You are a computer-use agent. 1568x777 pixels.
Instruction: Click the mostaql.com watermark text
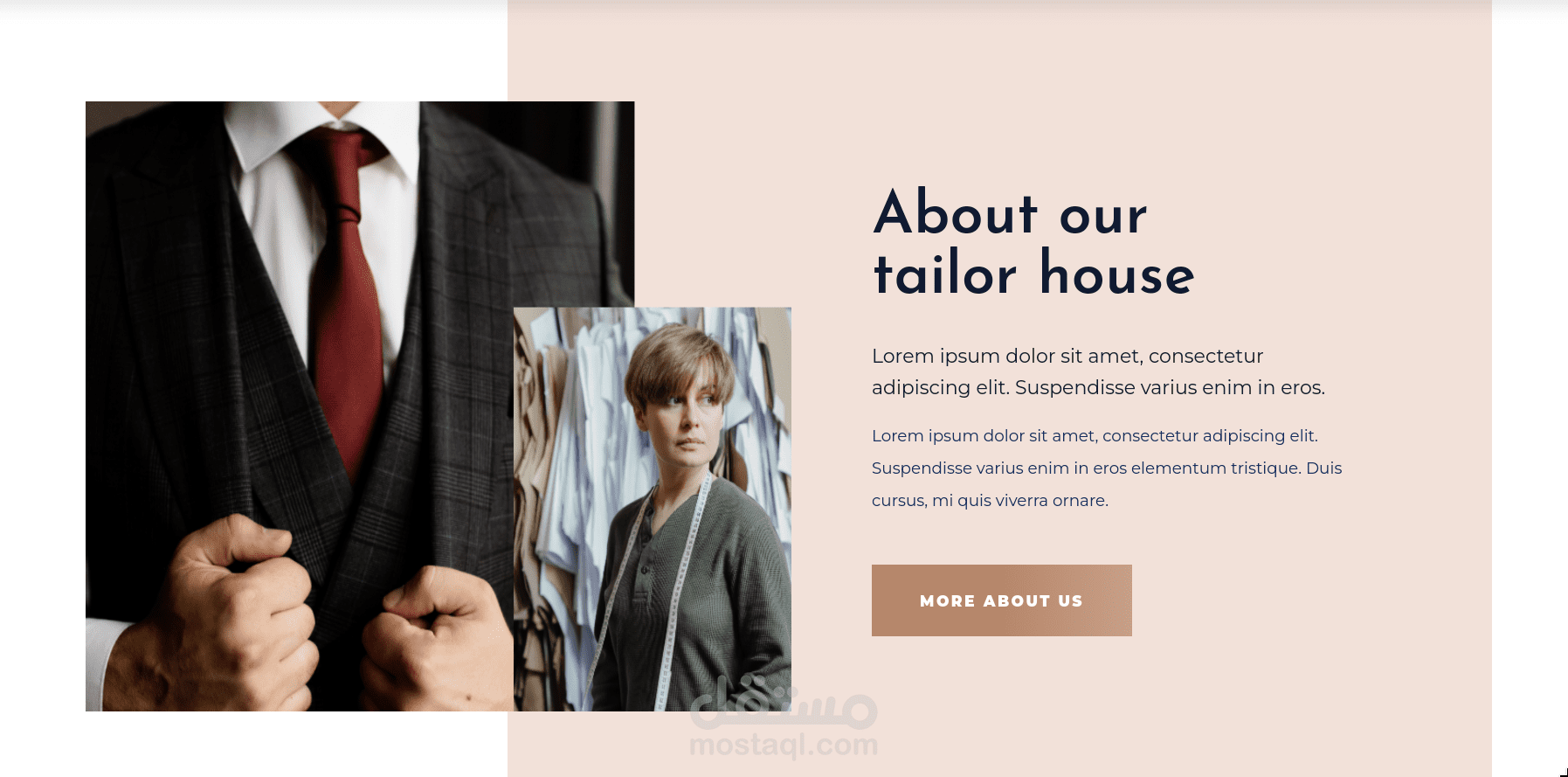[784, 746]
